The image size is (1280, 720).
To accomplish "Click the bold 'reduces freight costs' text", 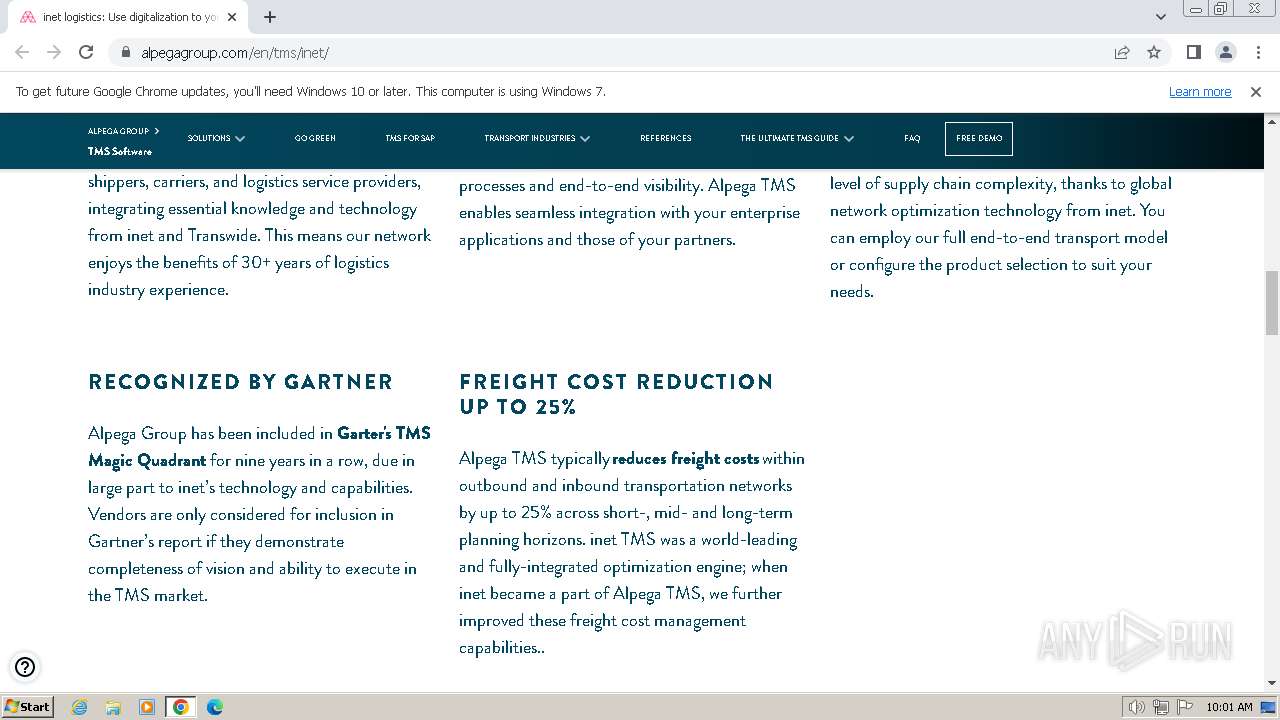I will [x=686, y=458].
